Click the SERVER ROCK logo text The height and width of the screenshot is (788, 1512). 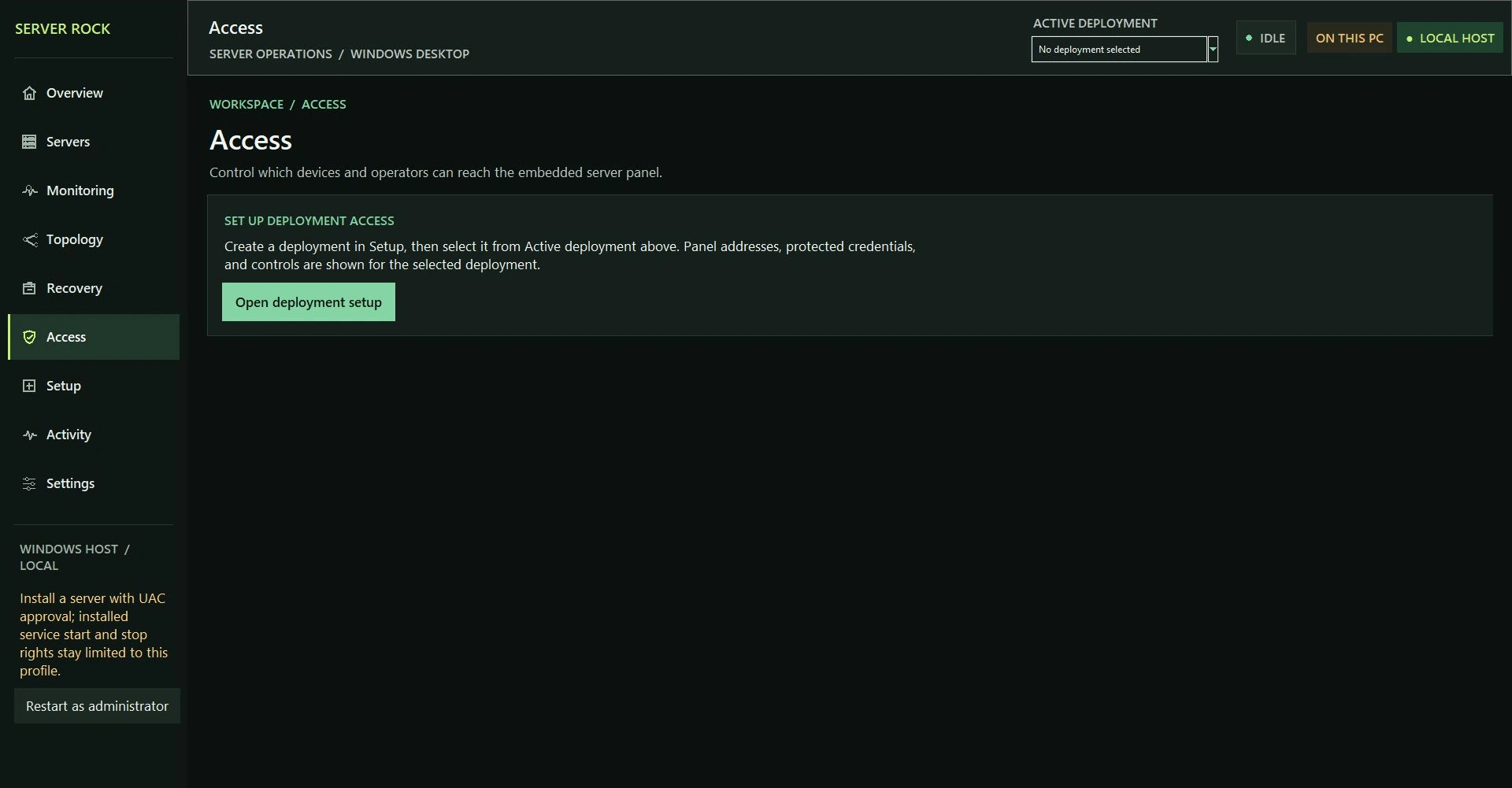pos(62,28)
